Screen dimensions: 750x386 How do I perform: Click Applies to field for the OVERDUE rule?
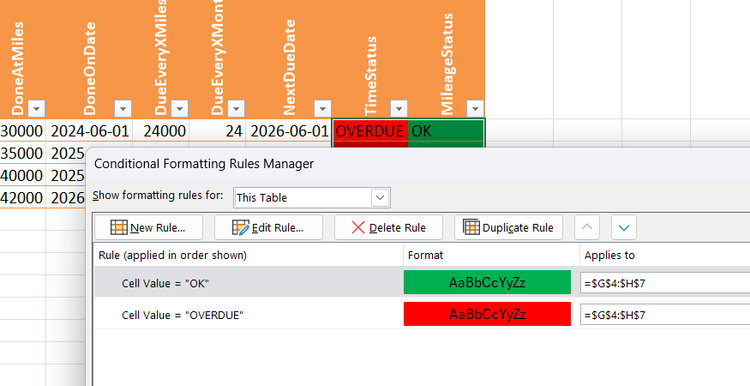665,315
